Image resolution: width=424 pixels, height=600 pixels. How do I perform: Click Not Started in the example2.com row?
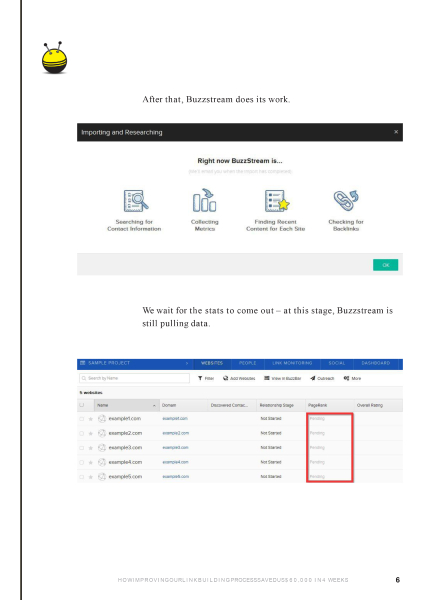point(271,433)
